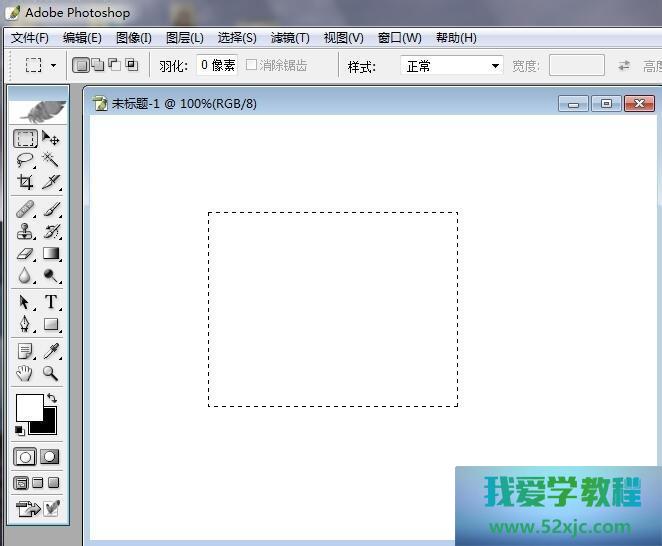662x546 pixels.
Task: Click the 羽化 feather value input field
Action: coord(217,65)
